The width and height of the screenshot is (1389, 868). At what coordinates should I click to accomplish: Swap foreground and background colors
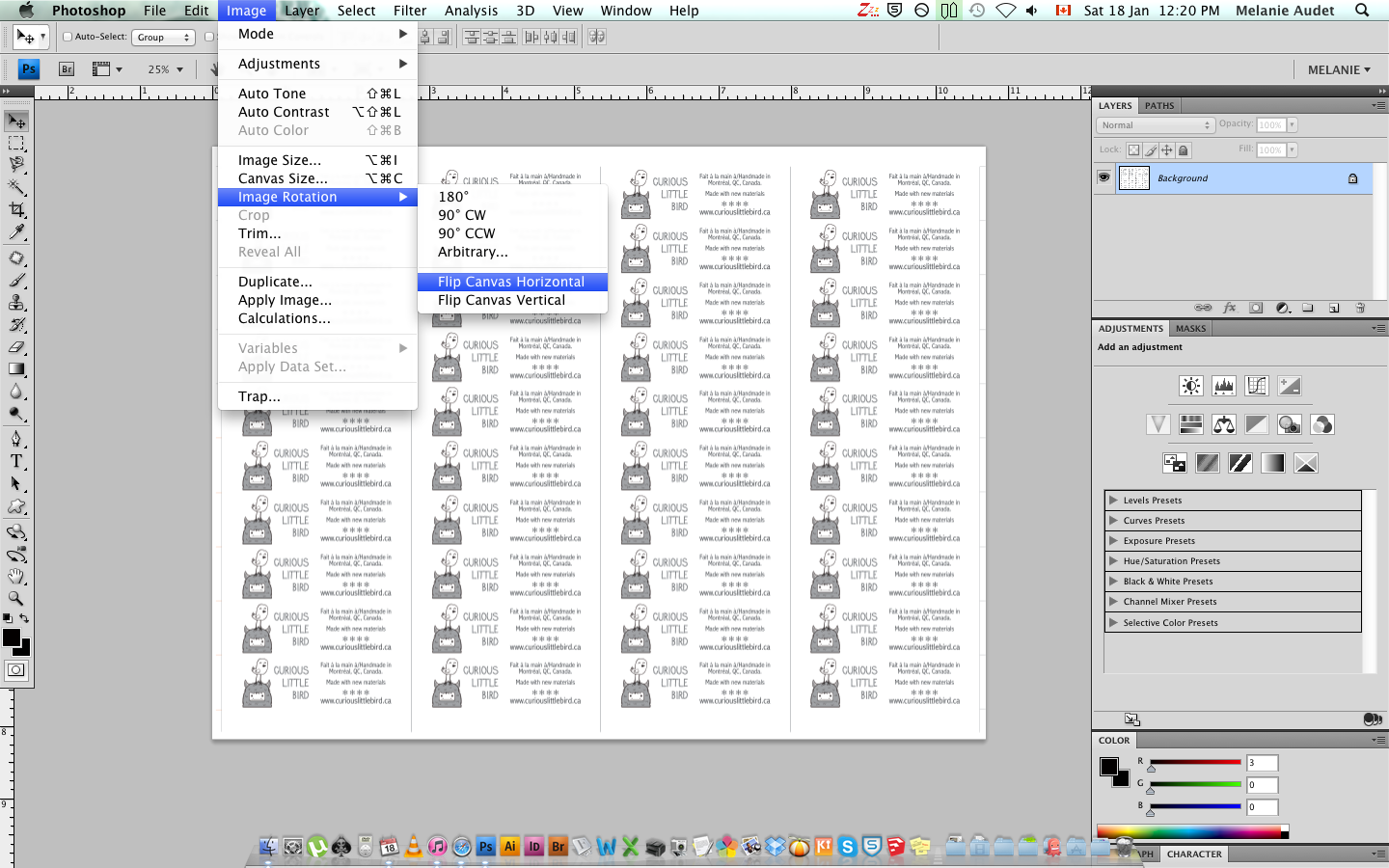[24, 618]
